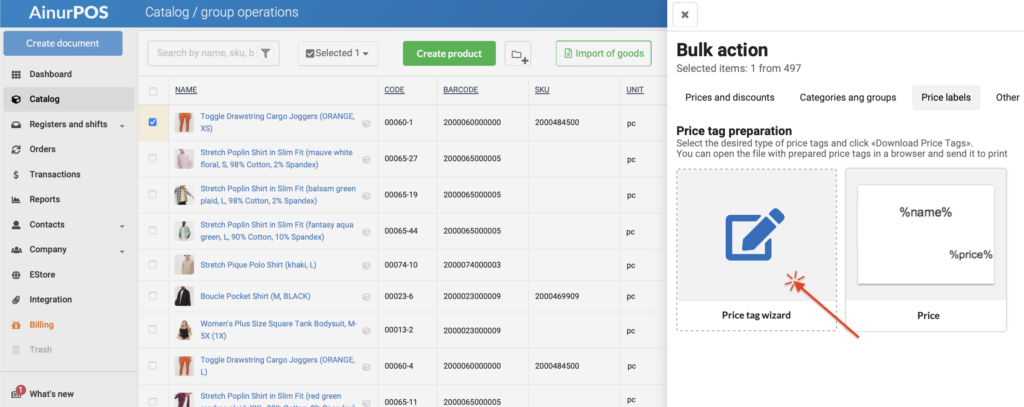Check the Women's Plus Size Bodysuit checkbox
The height and width of the screenshot is (407, 1024).
(153, 329)
